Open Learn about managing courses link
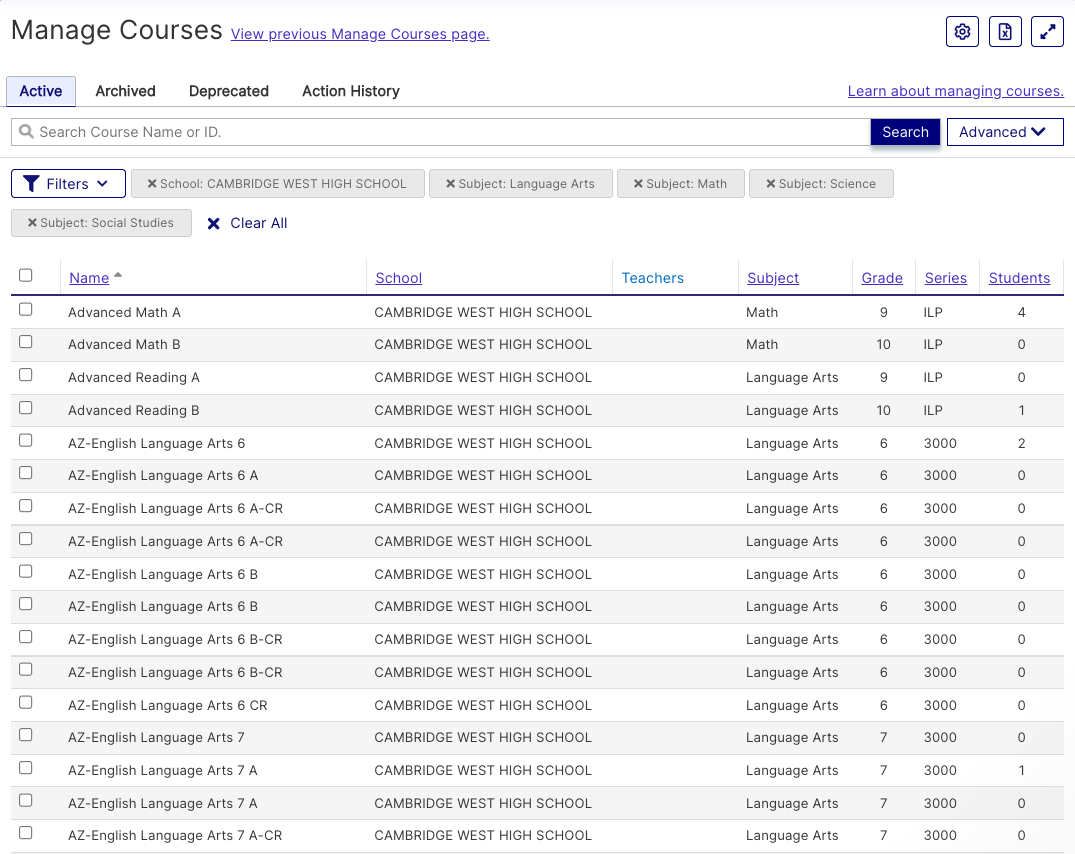The height and width of the screenshot is (854, 1075). (x=955, y=91)
